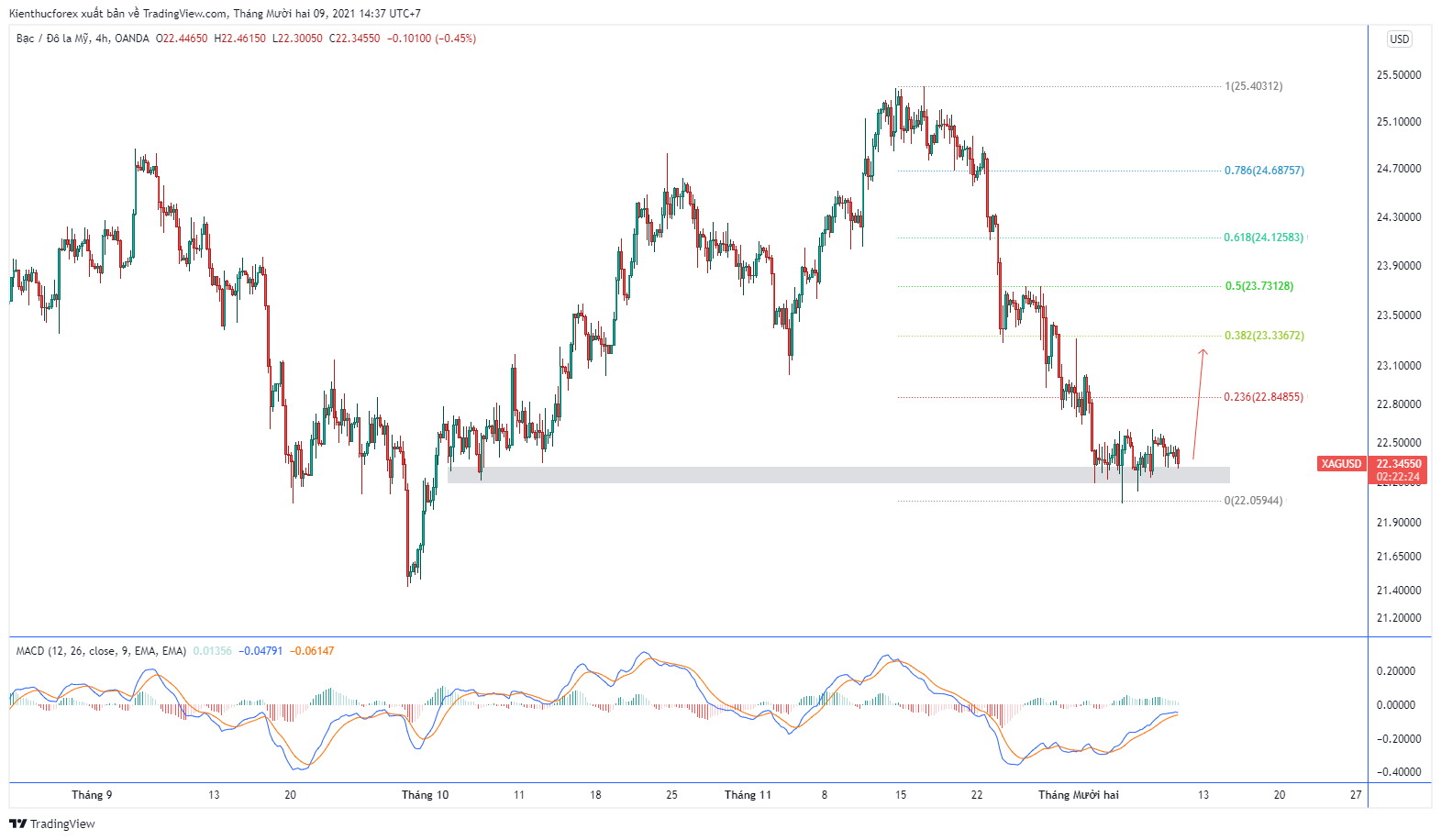This screenshot has width=1441, height=840.
Task: Select the gray support zone rectangle
Action: tap(838, 475)
